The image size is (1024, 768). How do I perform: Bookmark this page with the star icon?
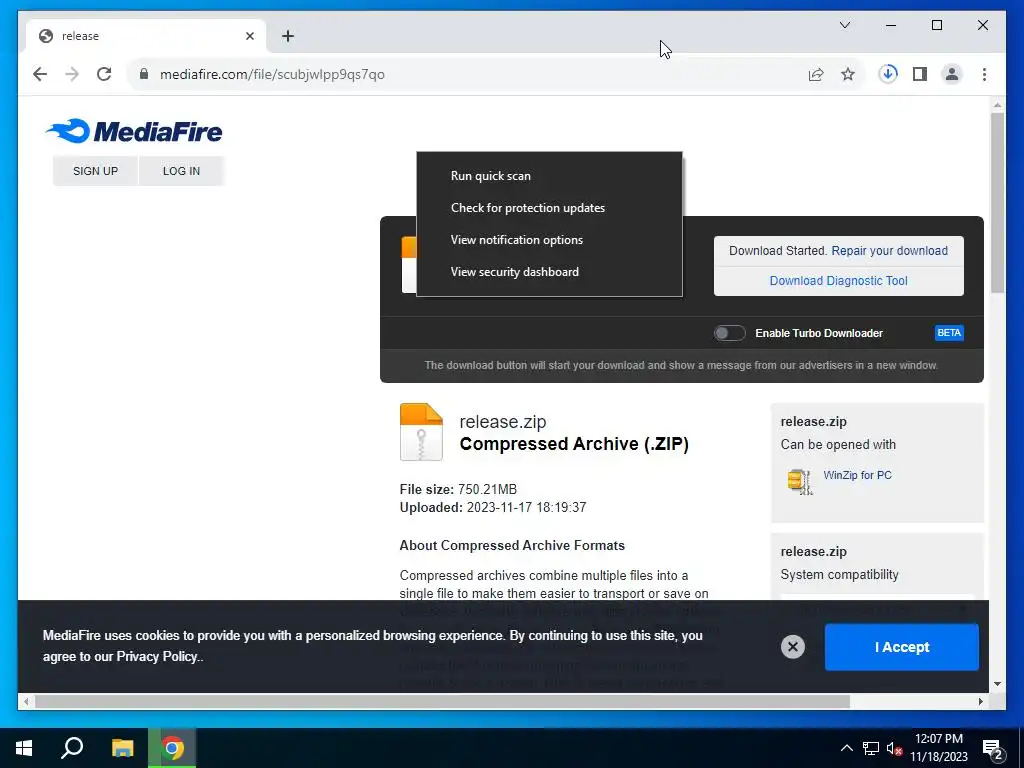(x=848, y=74)
